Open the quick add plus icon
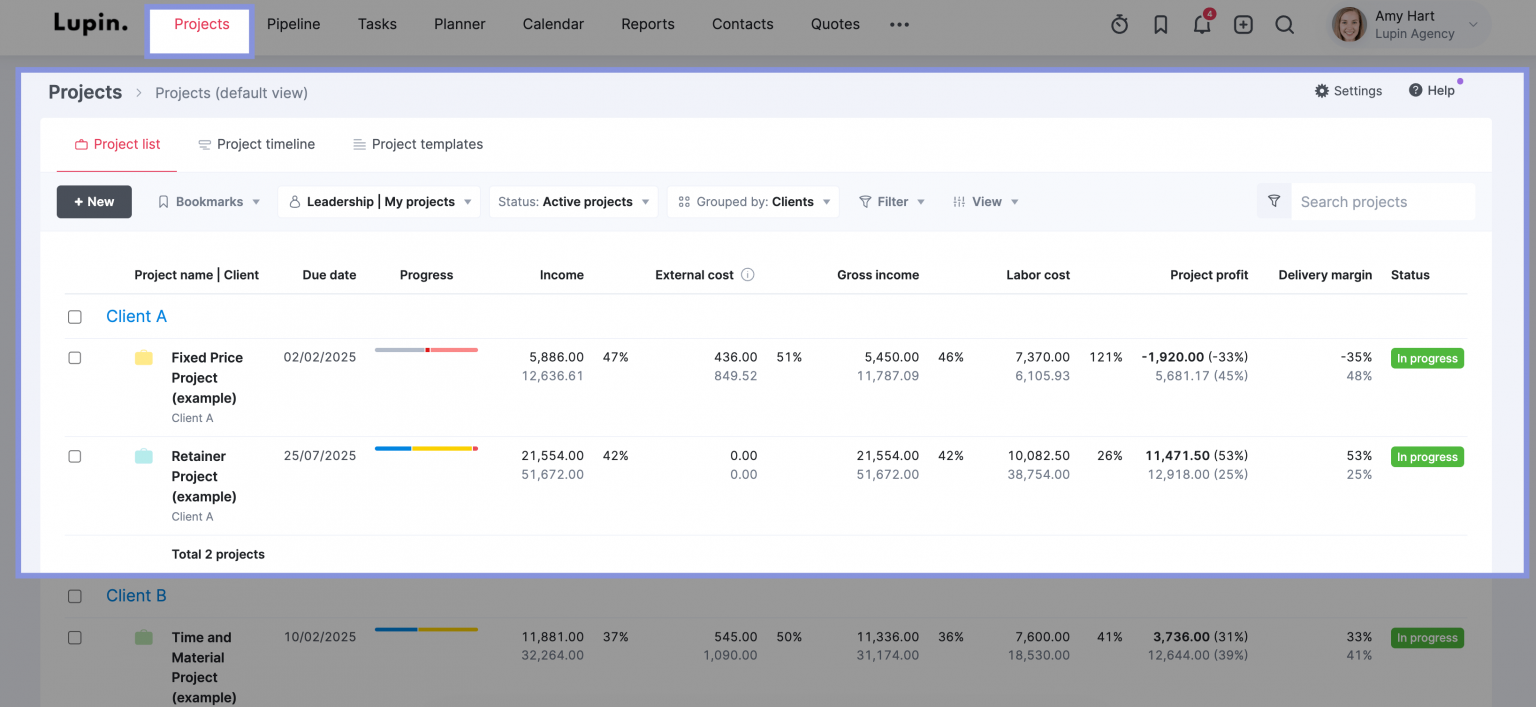This screenshot has height=707, width=1536. pos(1243,24)
